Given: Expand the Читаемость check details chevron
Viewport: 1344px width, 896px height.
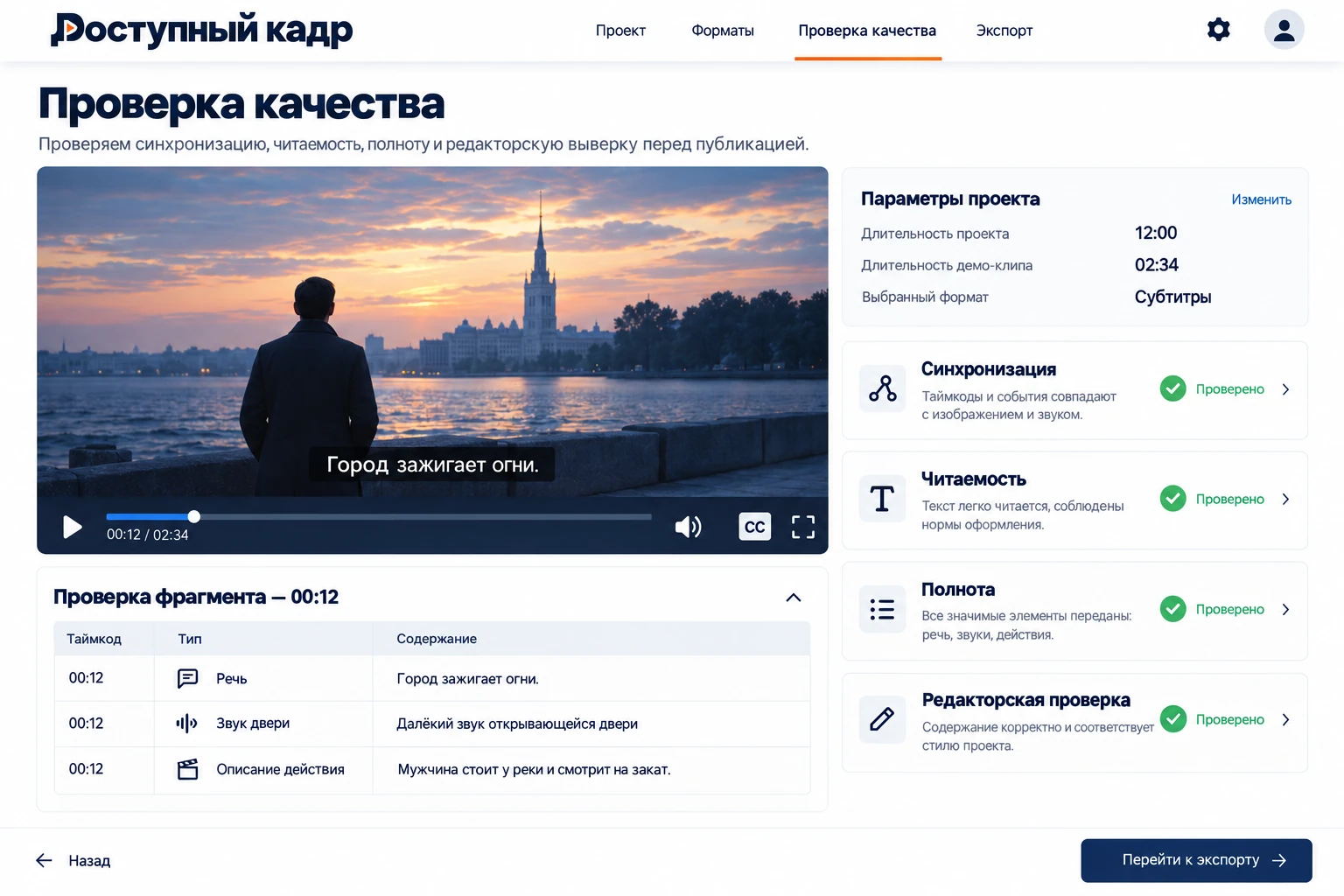Looking at the screenshot, I should [x=1285, y=499].
